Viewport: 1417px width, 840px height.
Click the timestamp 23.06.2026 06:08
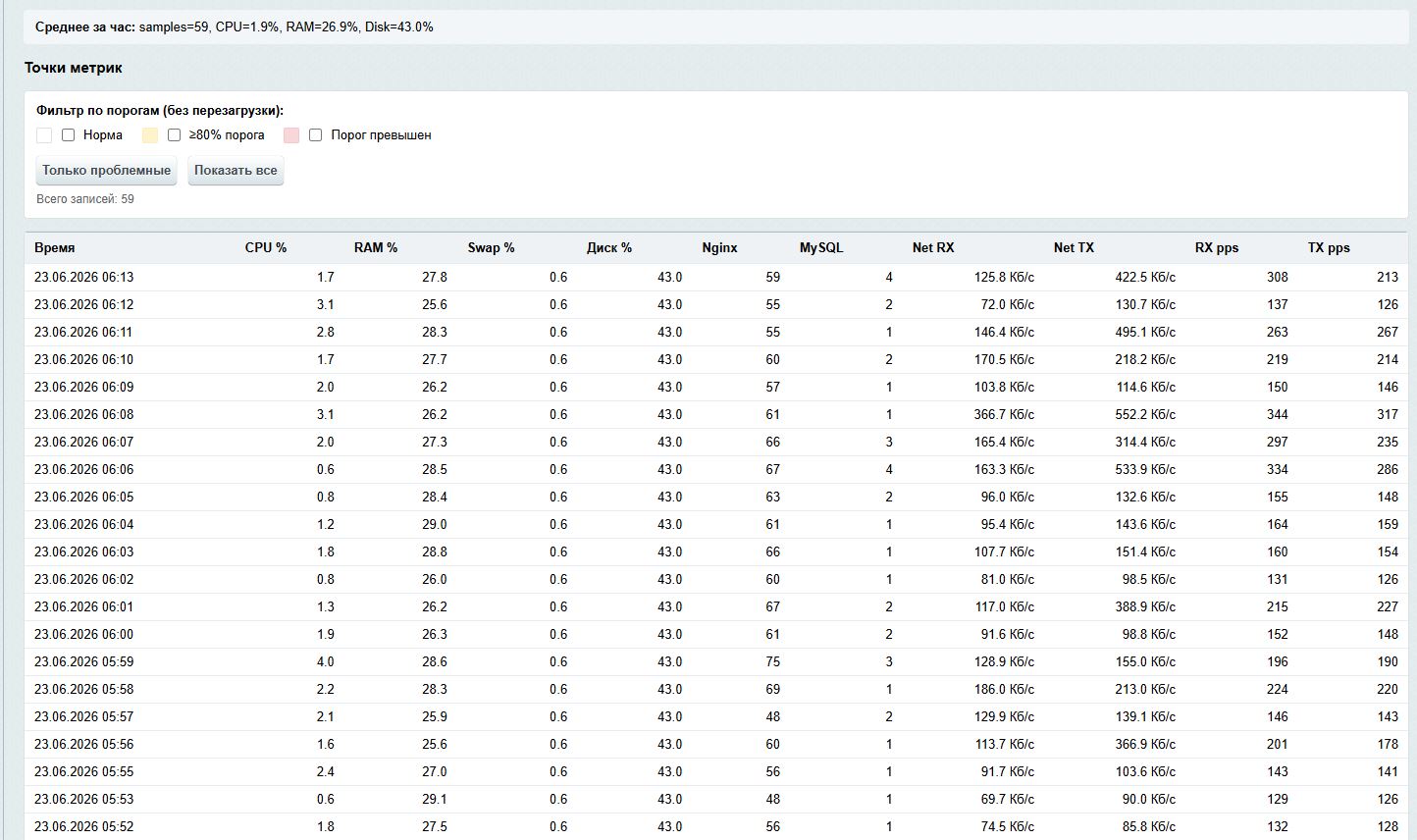point(84,415)
